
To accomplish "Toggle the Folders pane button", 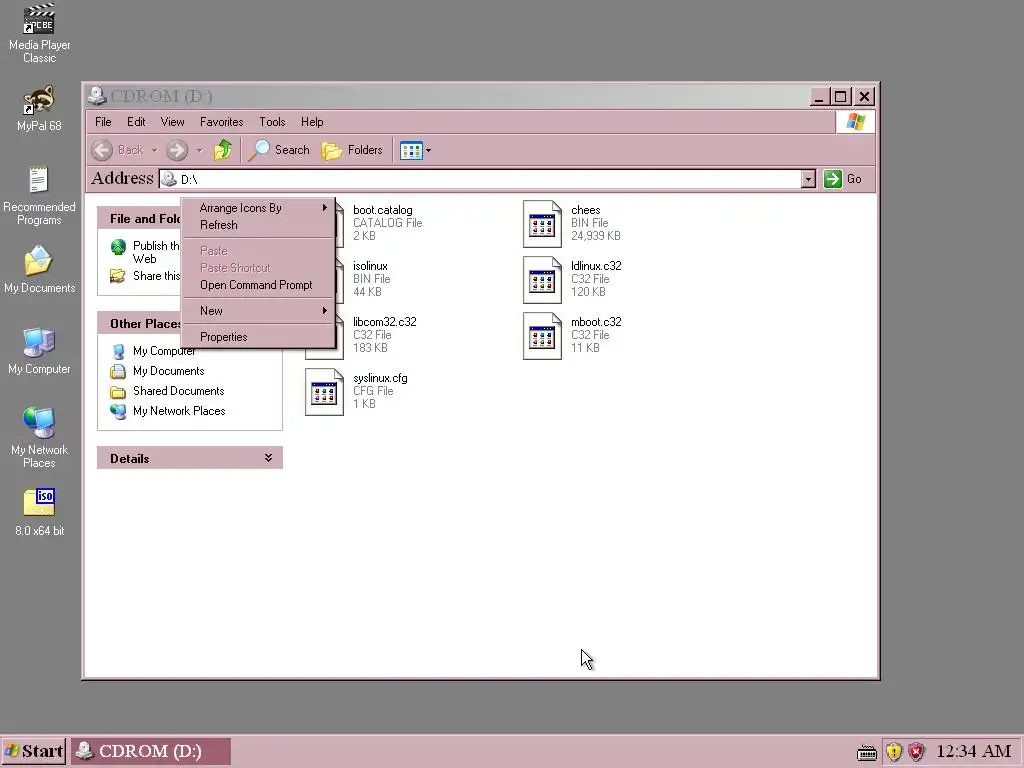I will point(352,150).
